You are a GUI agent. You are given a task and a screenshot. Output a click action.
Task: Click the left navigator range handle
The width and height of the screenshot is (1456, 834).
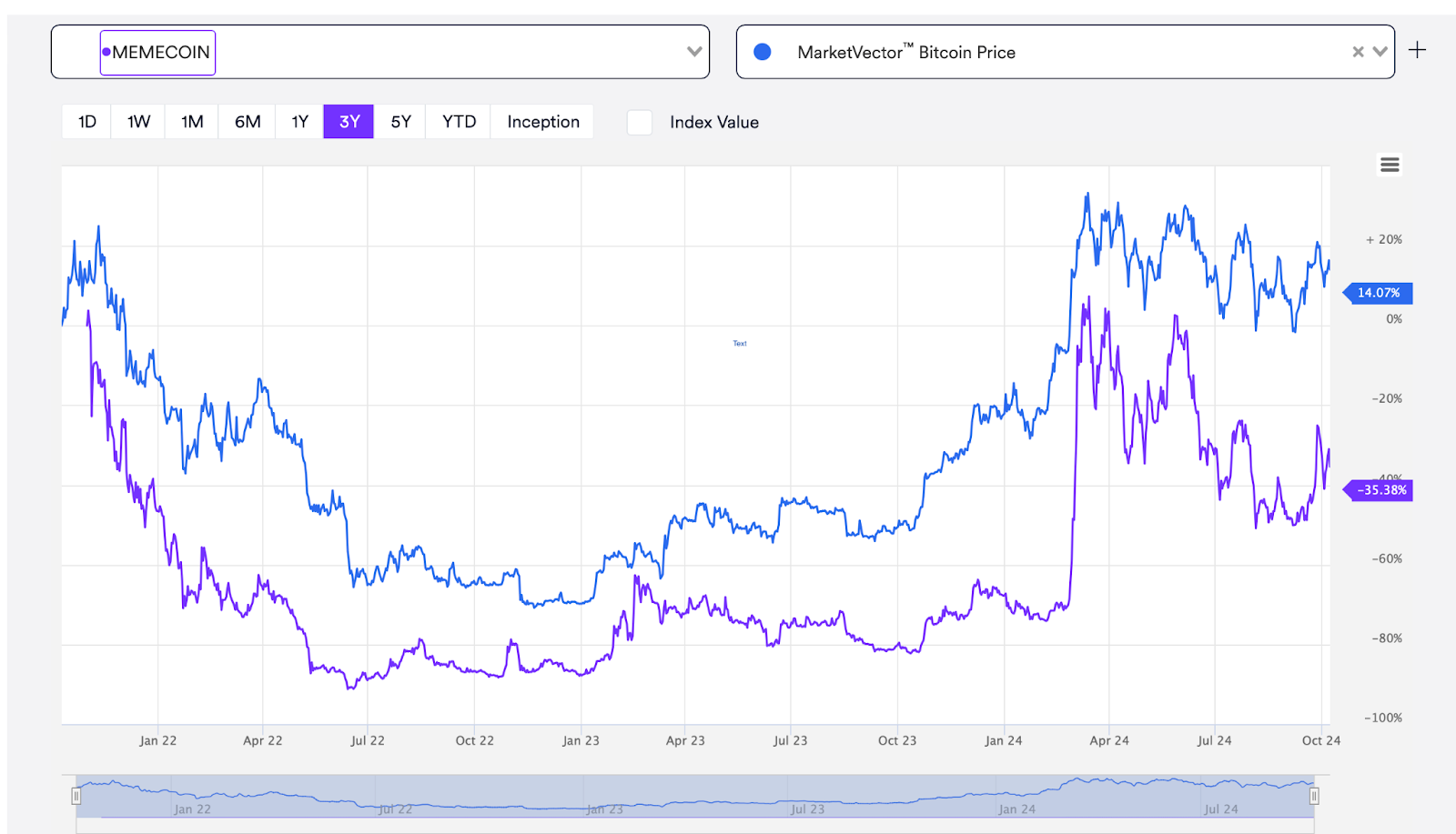76,797
